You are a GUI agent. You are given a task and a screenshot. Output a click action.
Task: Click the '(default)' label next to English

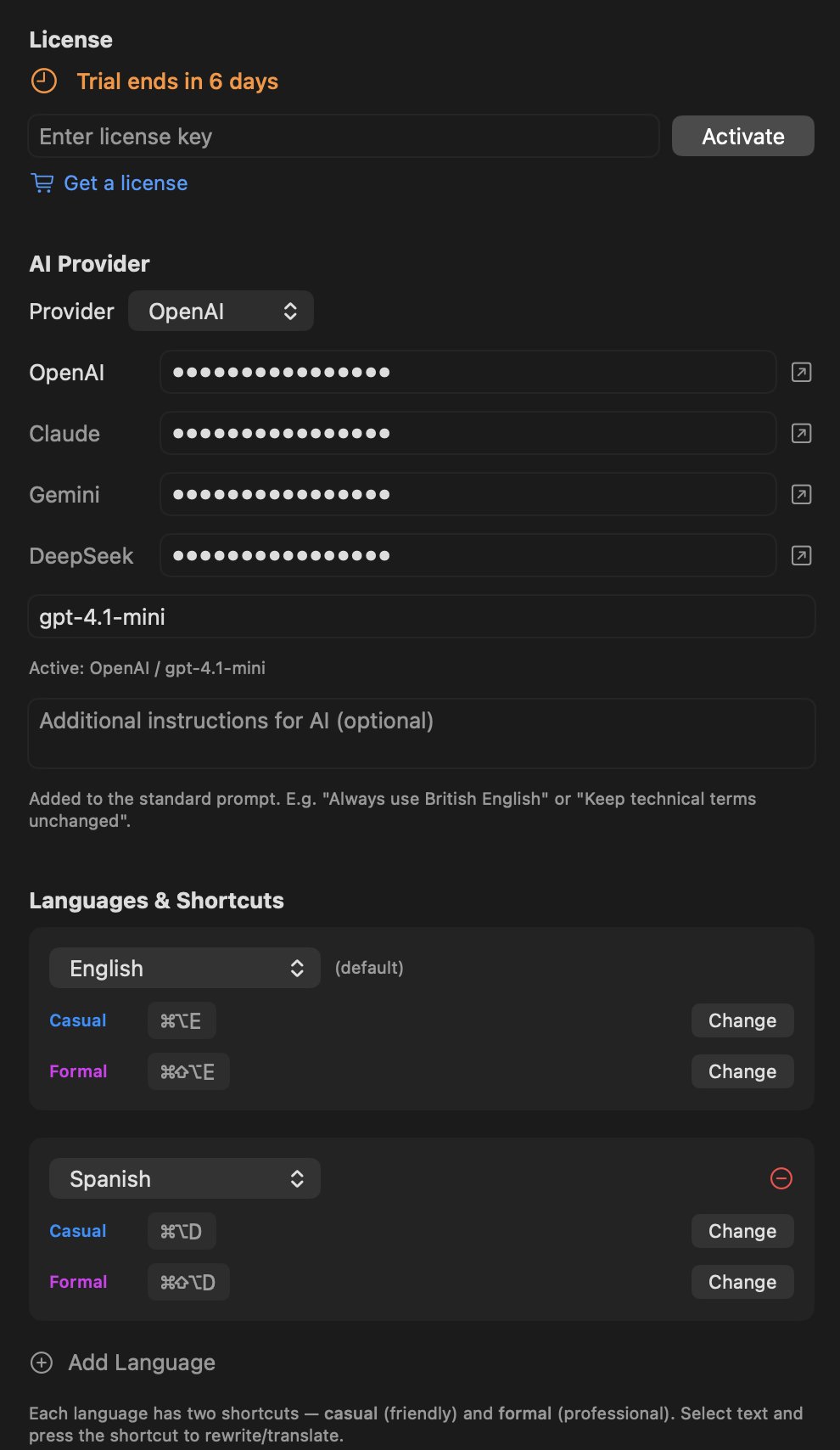(x=369, y=968)
